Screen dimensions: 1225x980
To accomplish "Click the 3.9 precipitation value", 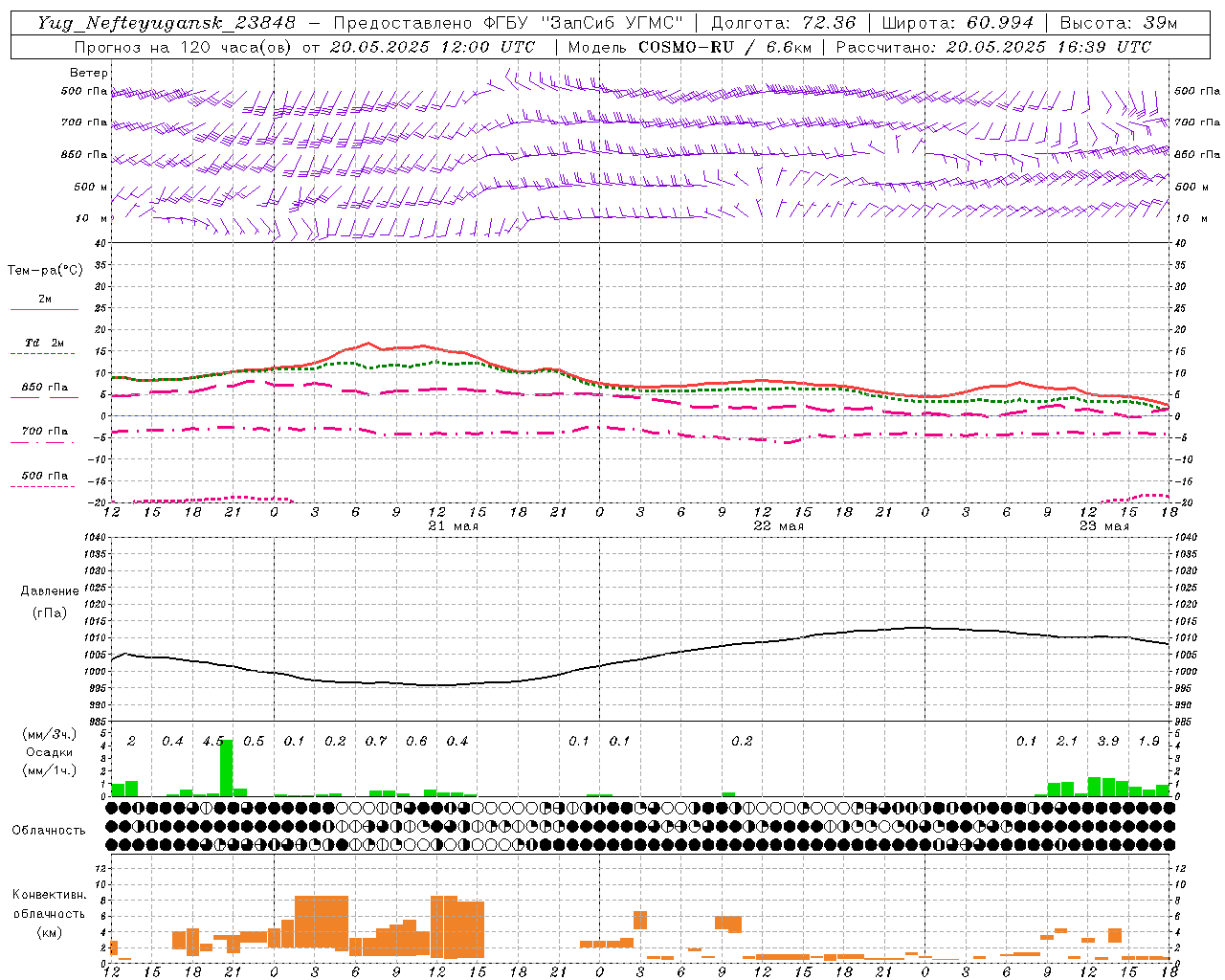I will click(x=1108, y=741).
